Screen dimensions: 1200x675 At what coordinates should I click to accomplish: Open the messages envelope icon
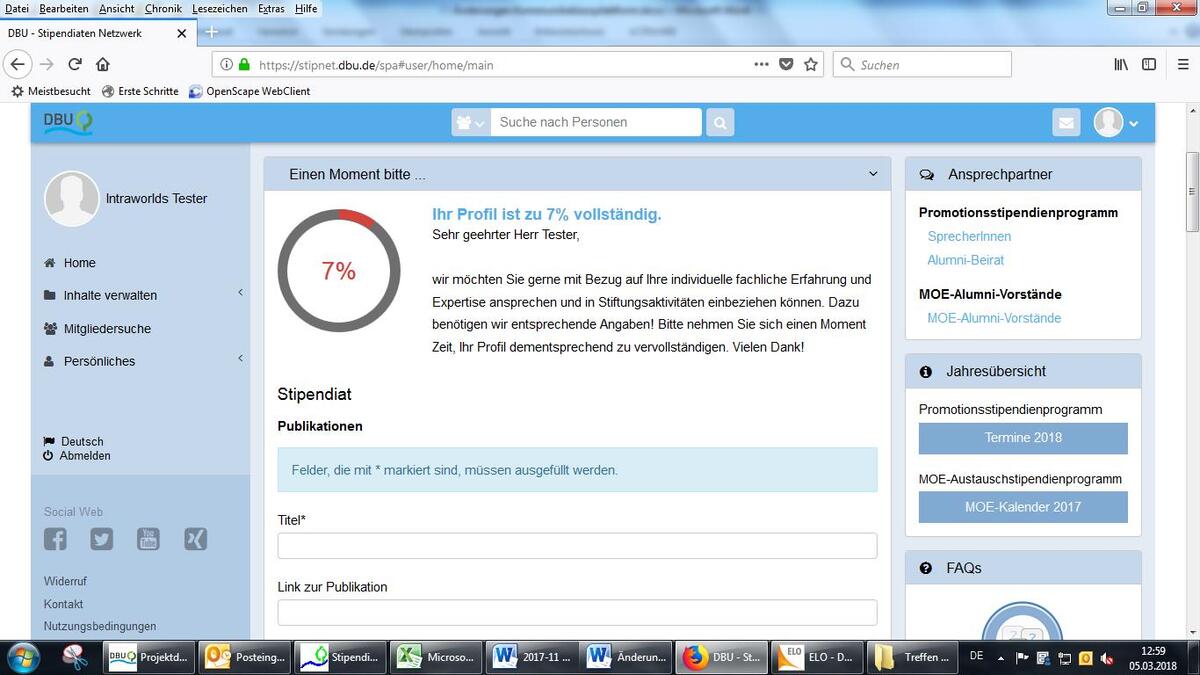[x=1066, y=122]
